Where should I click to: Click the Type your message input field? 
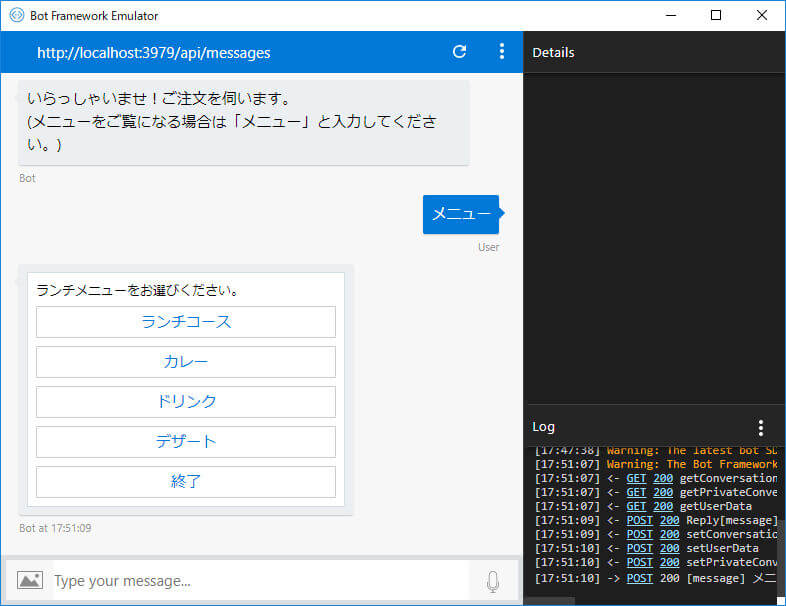coord(261,581)
